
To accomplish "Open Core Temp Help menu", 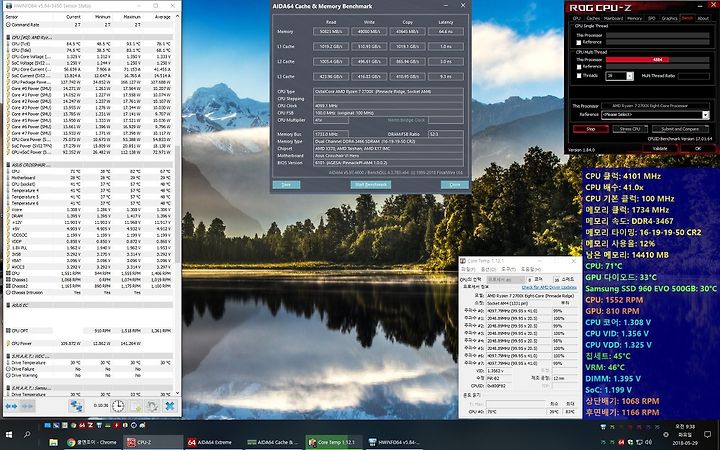I will point(531,269).
